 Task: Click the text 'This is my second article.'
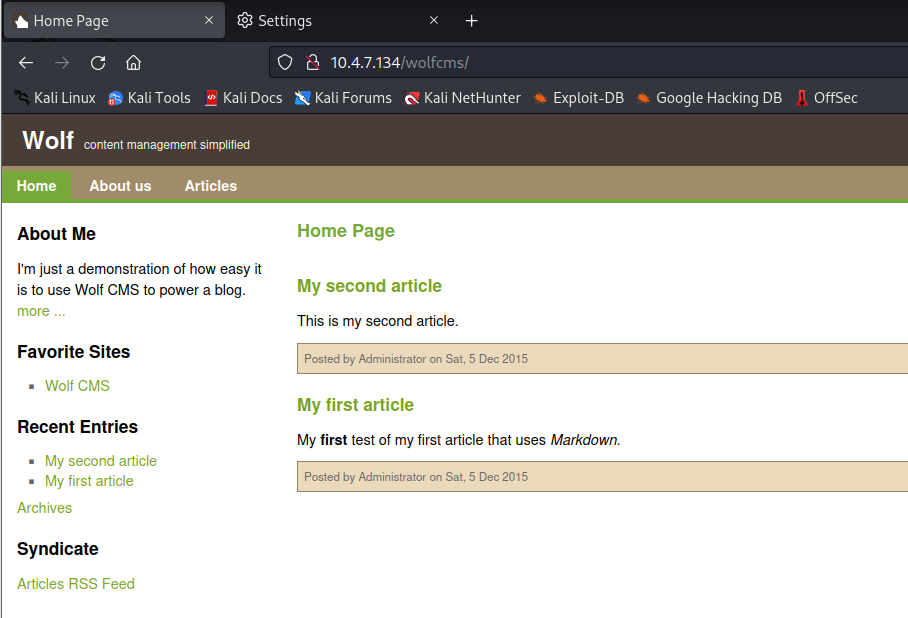(378, 321)
